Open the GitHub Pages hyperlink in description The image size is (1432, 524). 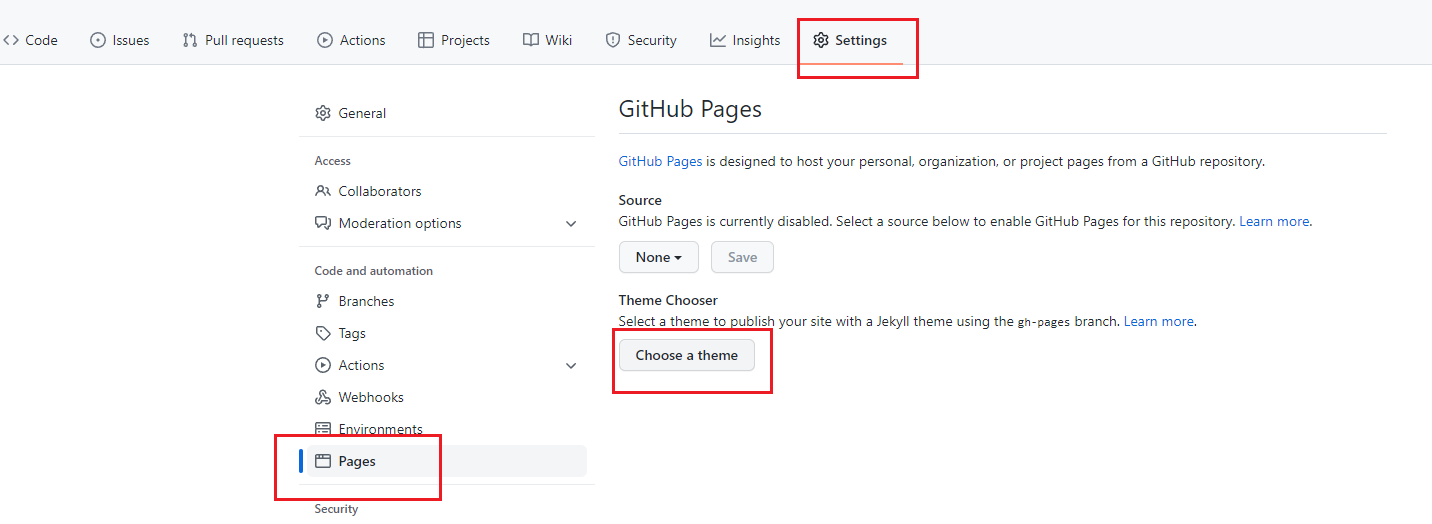point(660,161)
